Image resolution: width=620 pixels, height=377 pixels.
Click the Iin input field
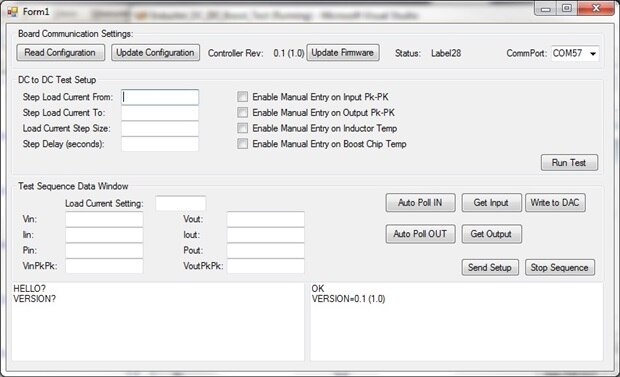[104, 235]
